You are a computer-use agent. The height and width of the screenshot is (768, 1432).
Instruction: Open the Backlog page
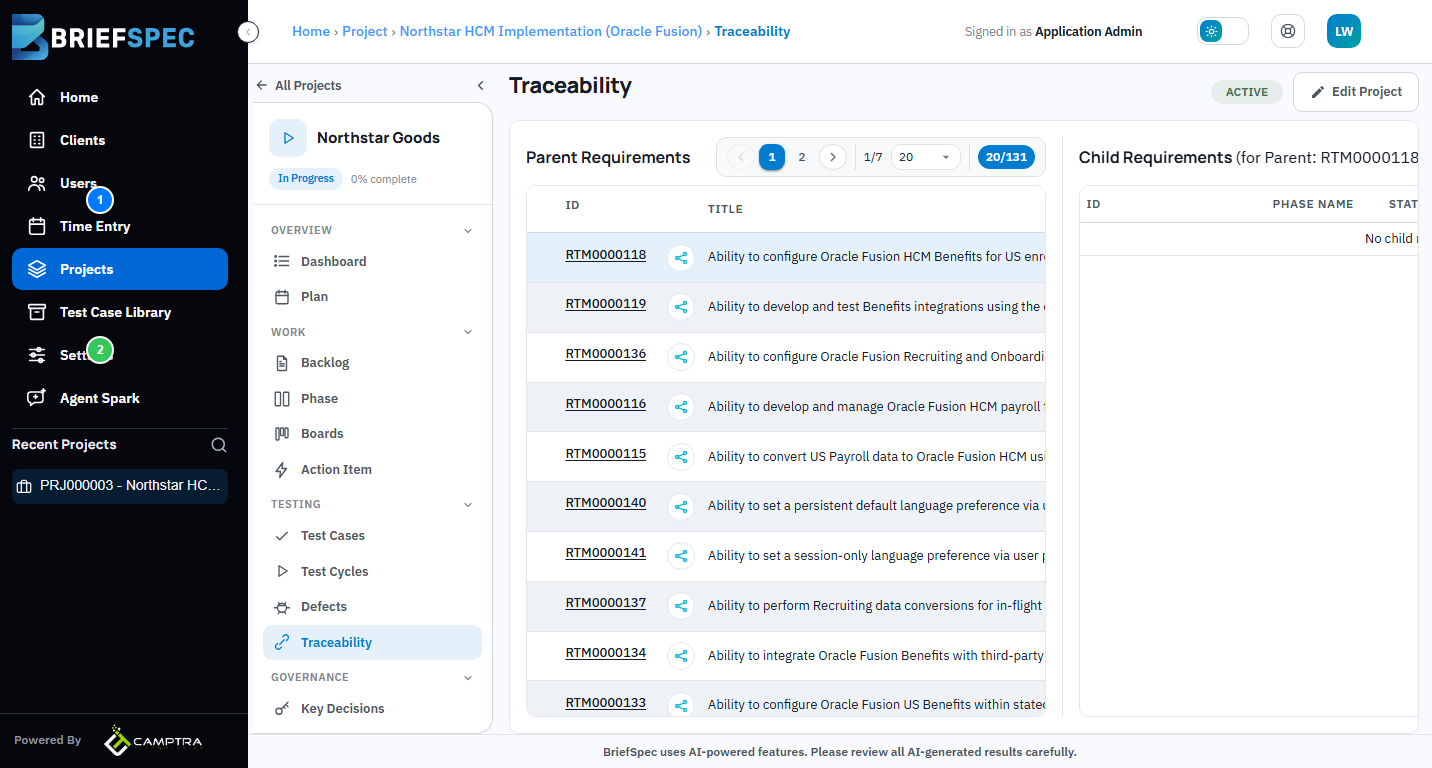(x=372, y=363)
